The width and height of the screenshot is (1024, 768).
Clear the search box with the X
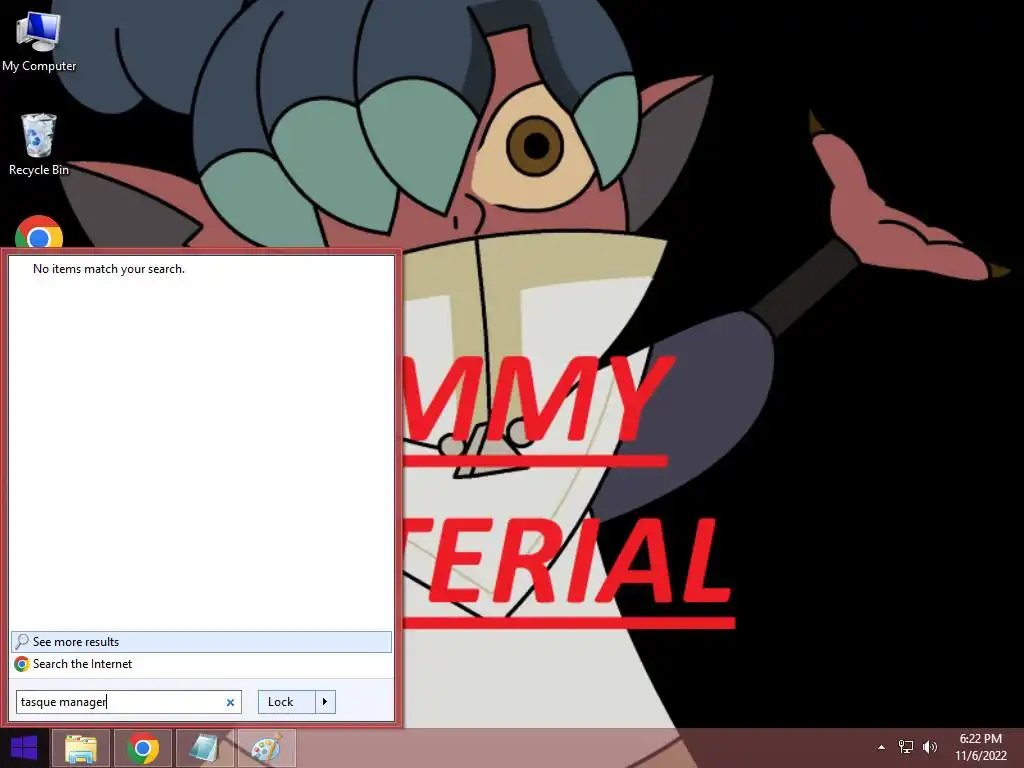point(230,703)
